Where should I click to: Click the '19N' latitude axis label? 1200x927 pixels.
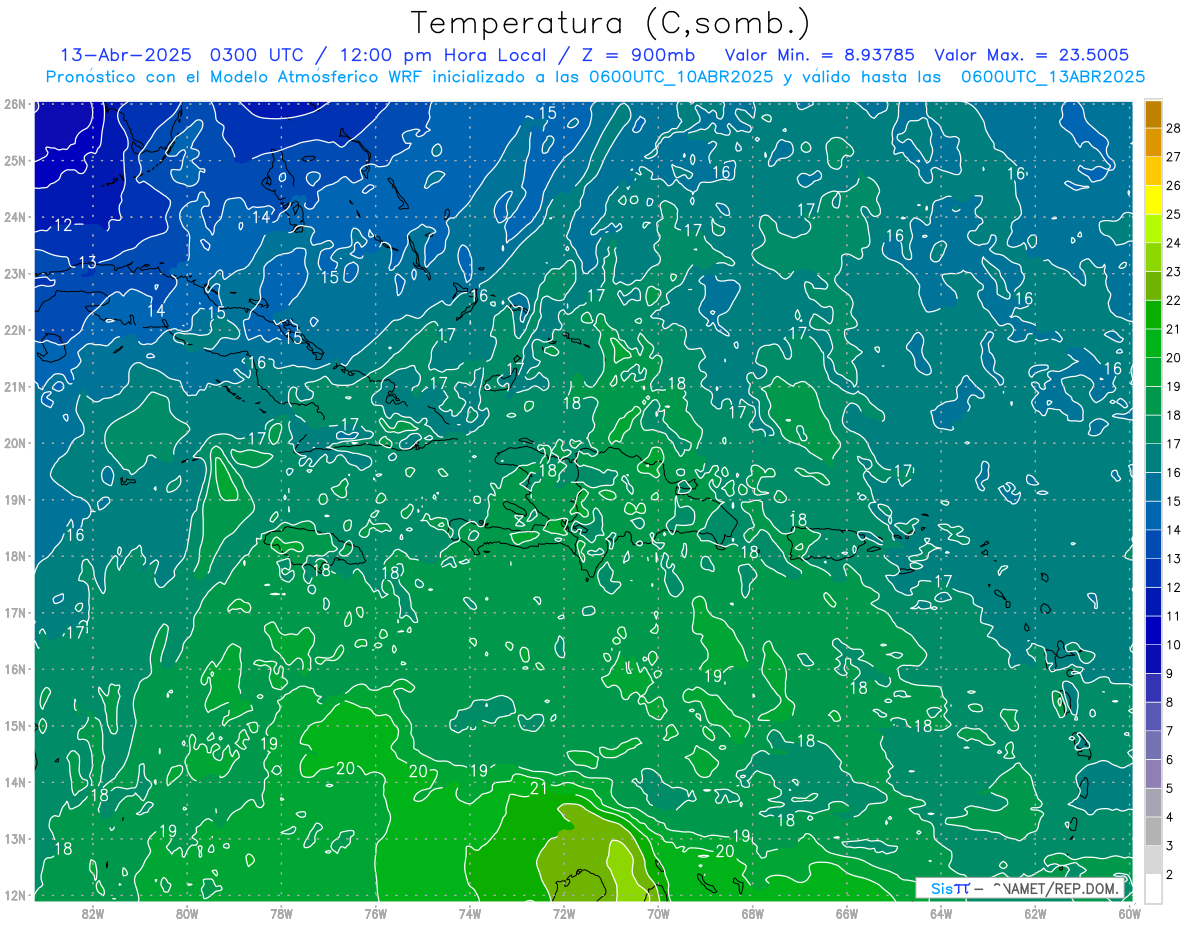point(14,499)
